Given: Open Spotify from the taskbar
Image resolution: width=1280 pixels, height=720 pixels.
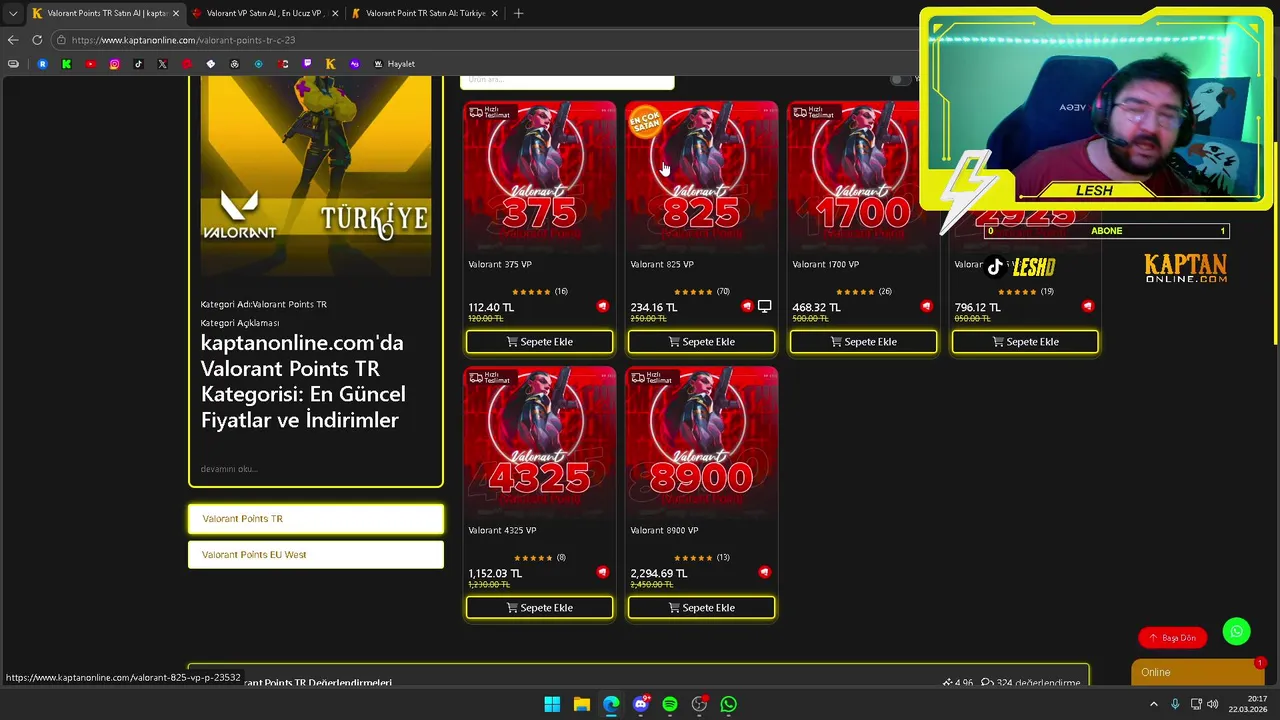Looking at the screenshot, I should (670, 704).
